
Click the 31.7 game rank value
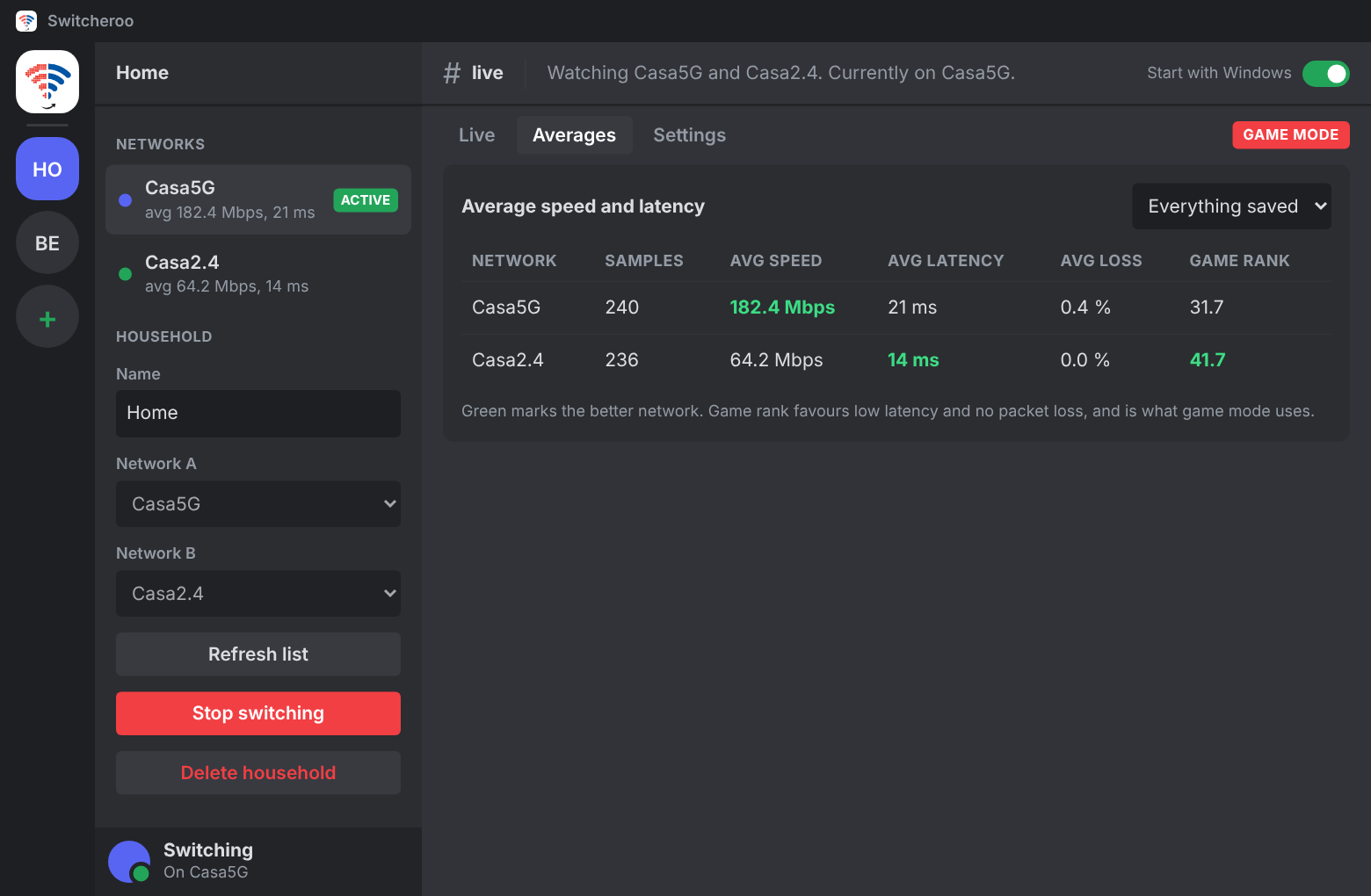click(x=1207, y=307)
